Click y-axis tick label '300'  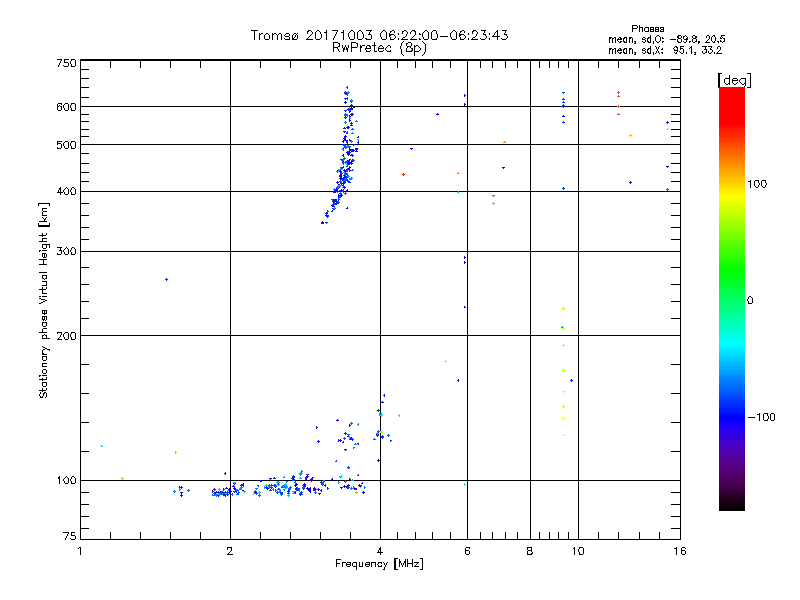tap(66, 251)
